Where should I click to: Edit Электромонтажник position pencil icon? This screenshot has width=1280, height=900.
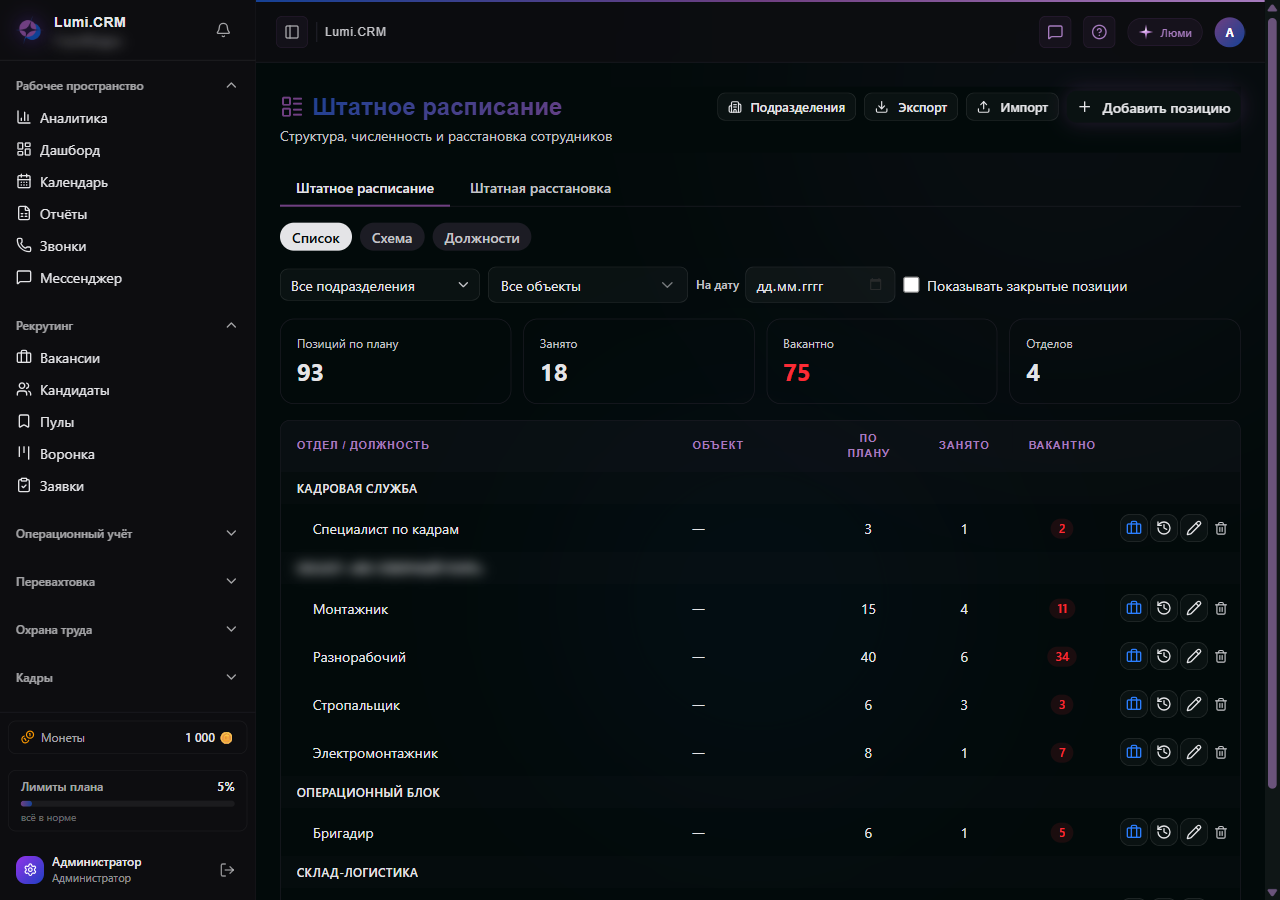1193,752
